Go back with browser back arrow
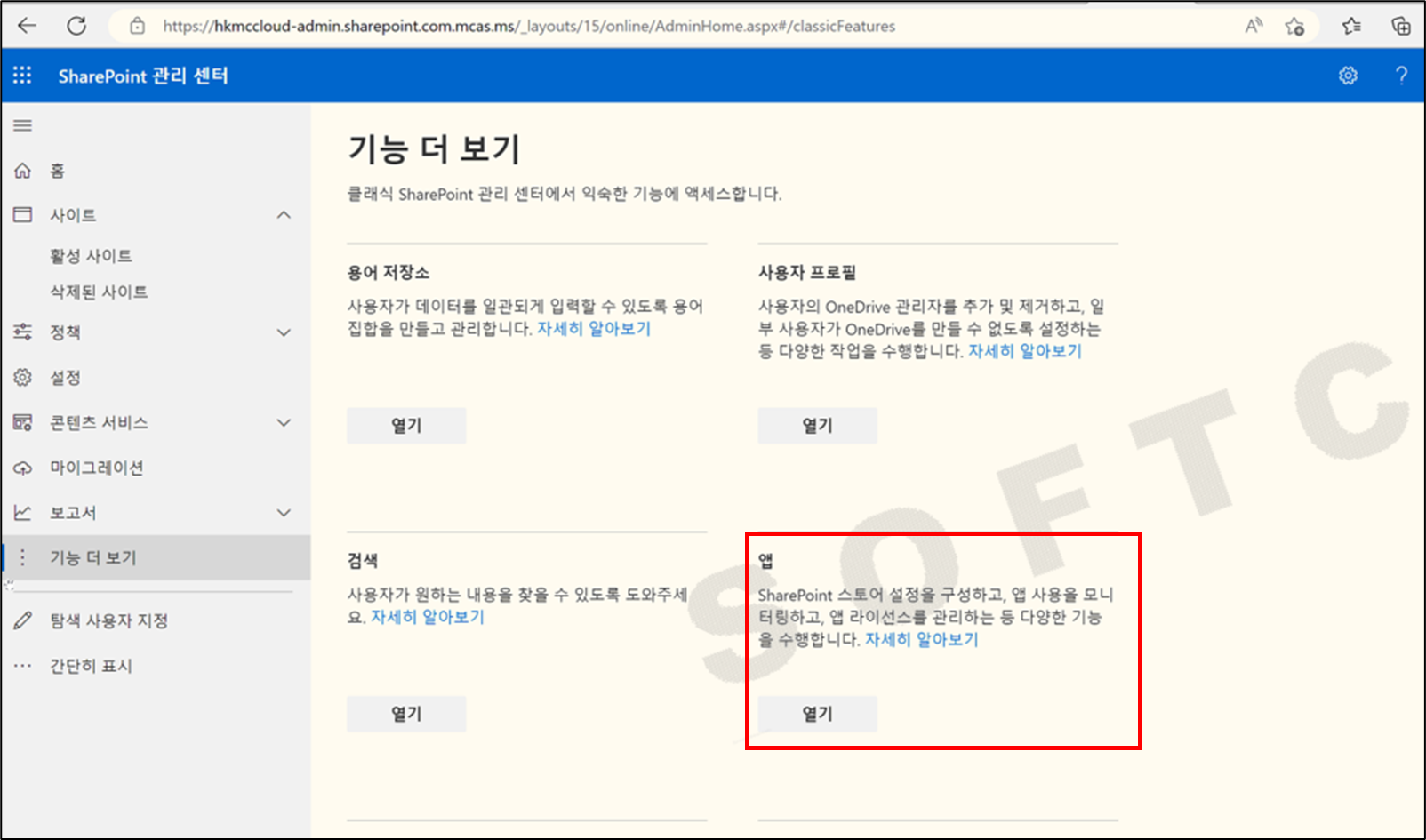The height and width of the screenshot is (840, 1426). 28,26
